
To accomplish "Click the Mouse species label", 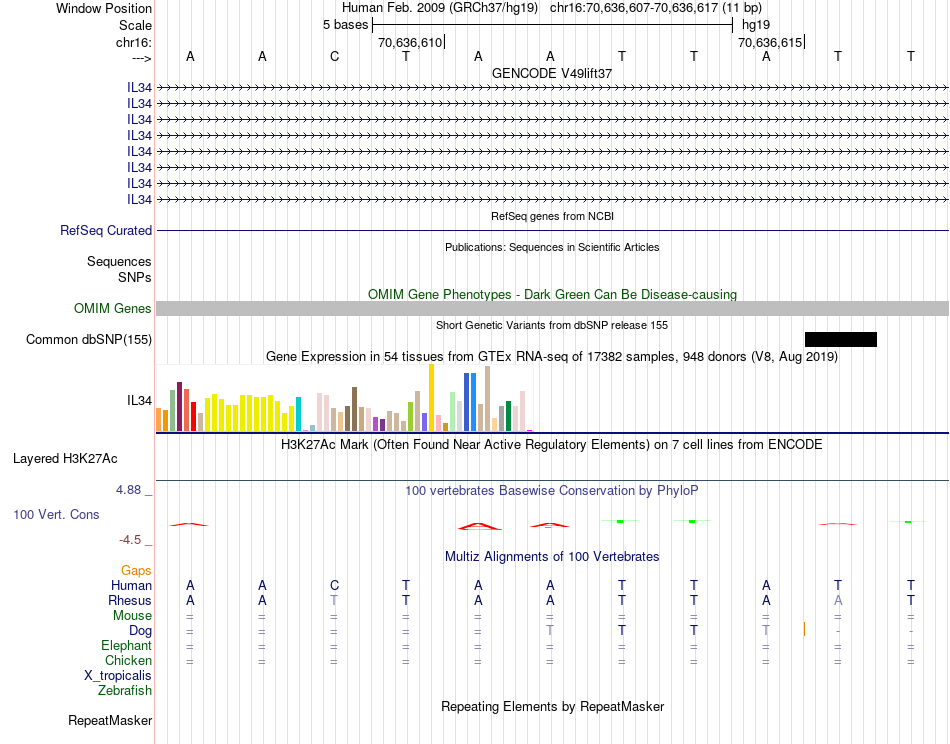I will tap(132, 616).
